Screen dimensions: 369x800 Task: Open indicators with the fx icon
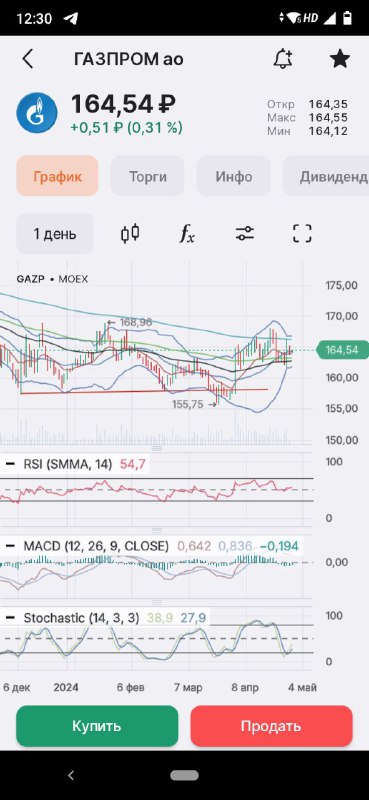[187, 234]
